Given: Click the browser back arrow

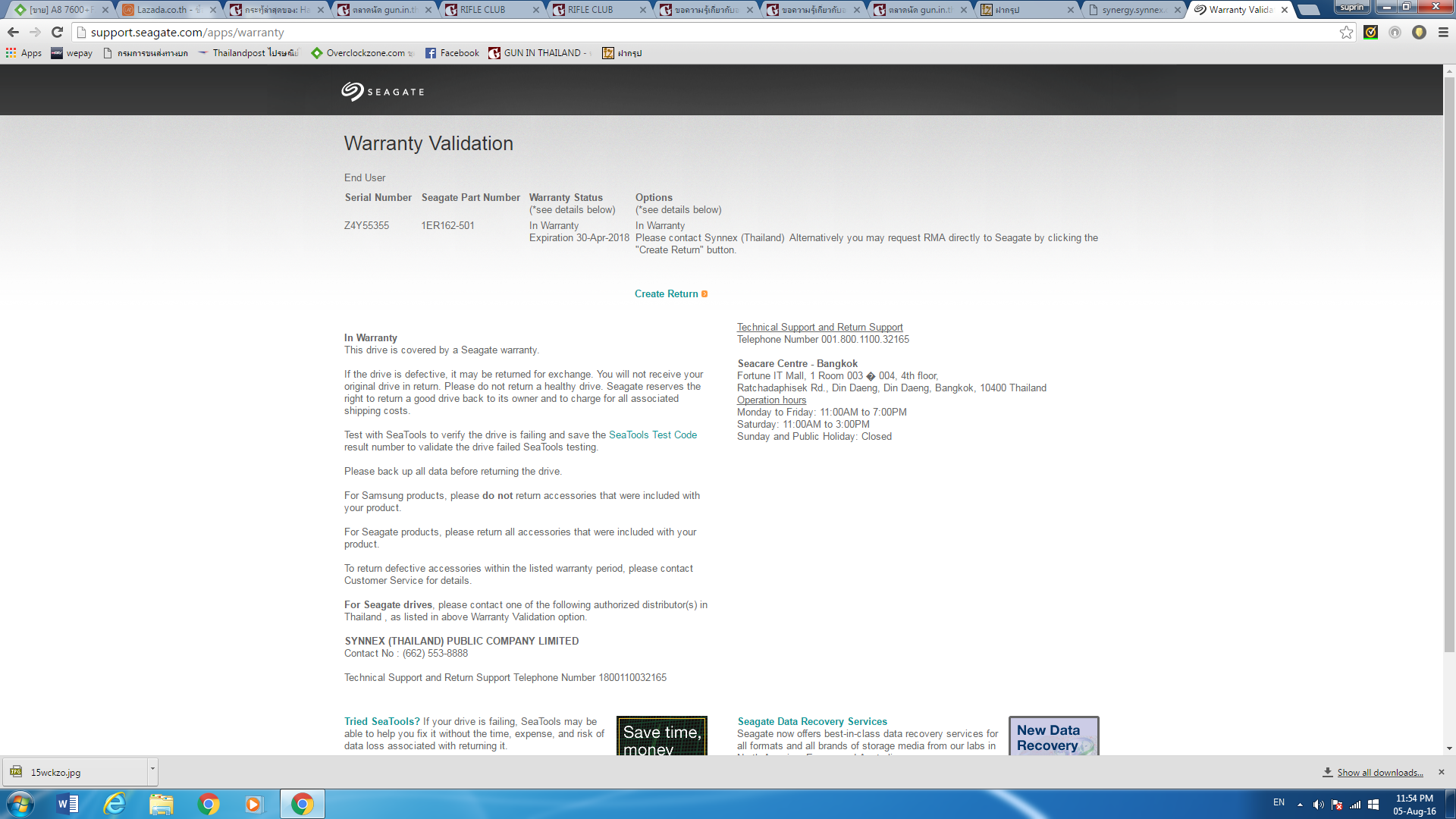Looking at the screenshot, I should (13, 32).
